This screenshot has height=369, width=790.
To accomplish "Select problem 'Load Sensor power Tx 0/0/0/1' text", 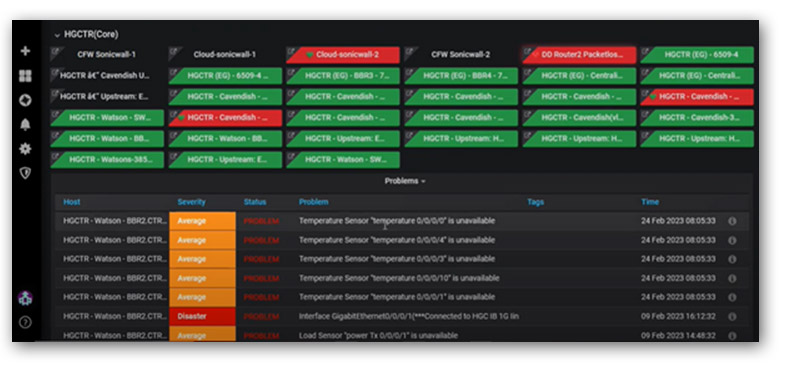I will (378, 336).
